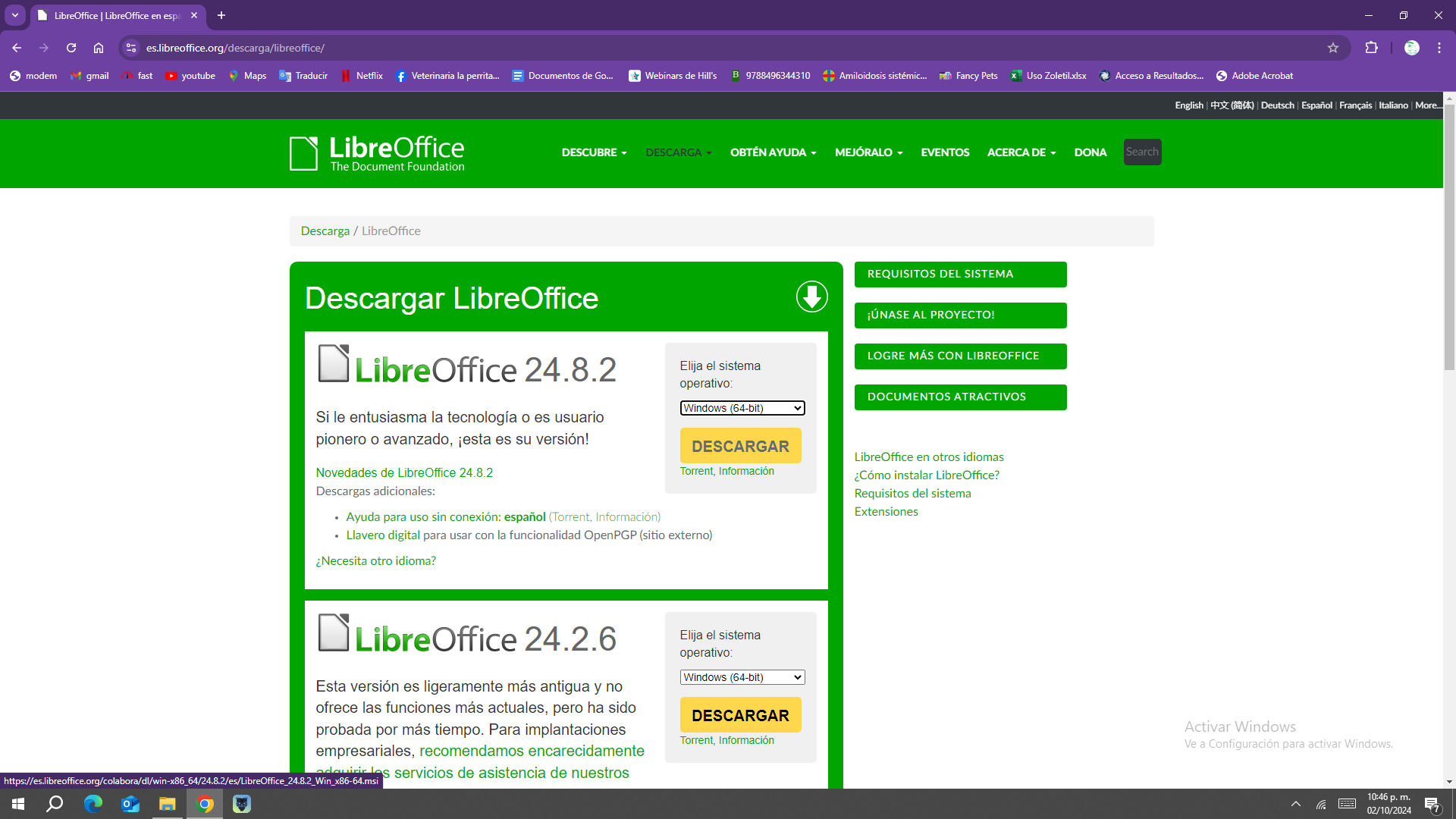Open Extensiones sidebar link
1456x819 pixels.
click(x=886, y=512)
